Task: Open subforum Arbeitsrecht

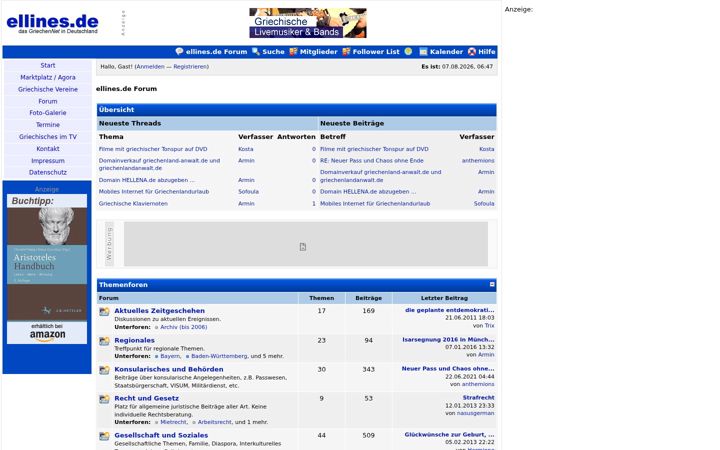Action: click(214, 422)
